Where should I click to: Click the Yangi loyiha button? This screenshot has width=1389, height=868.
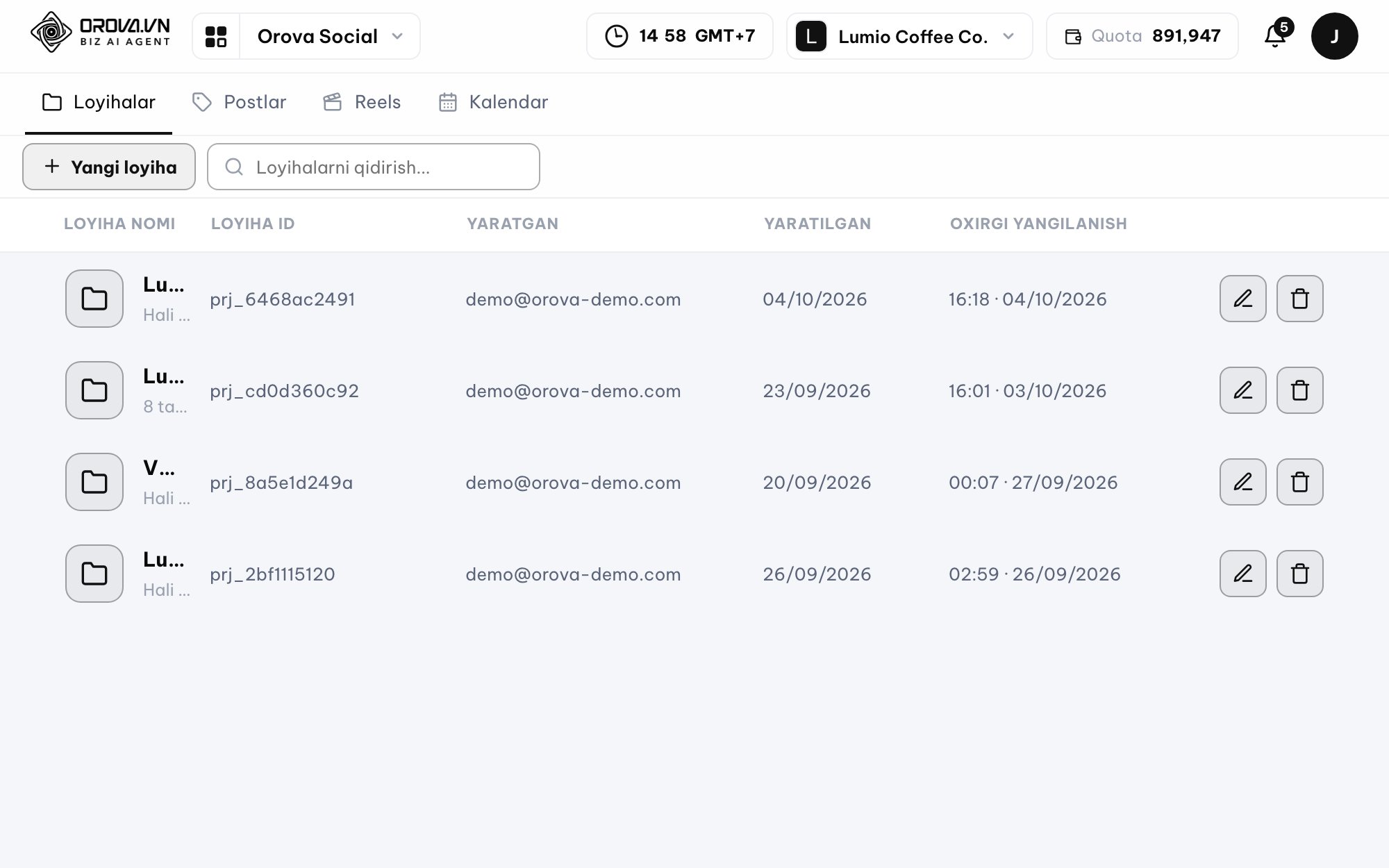click(x=109, y=167)
